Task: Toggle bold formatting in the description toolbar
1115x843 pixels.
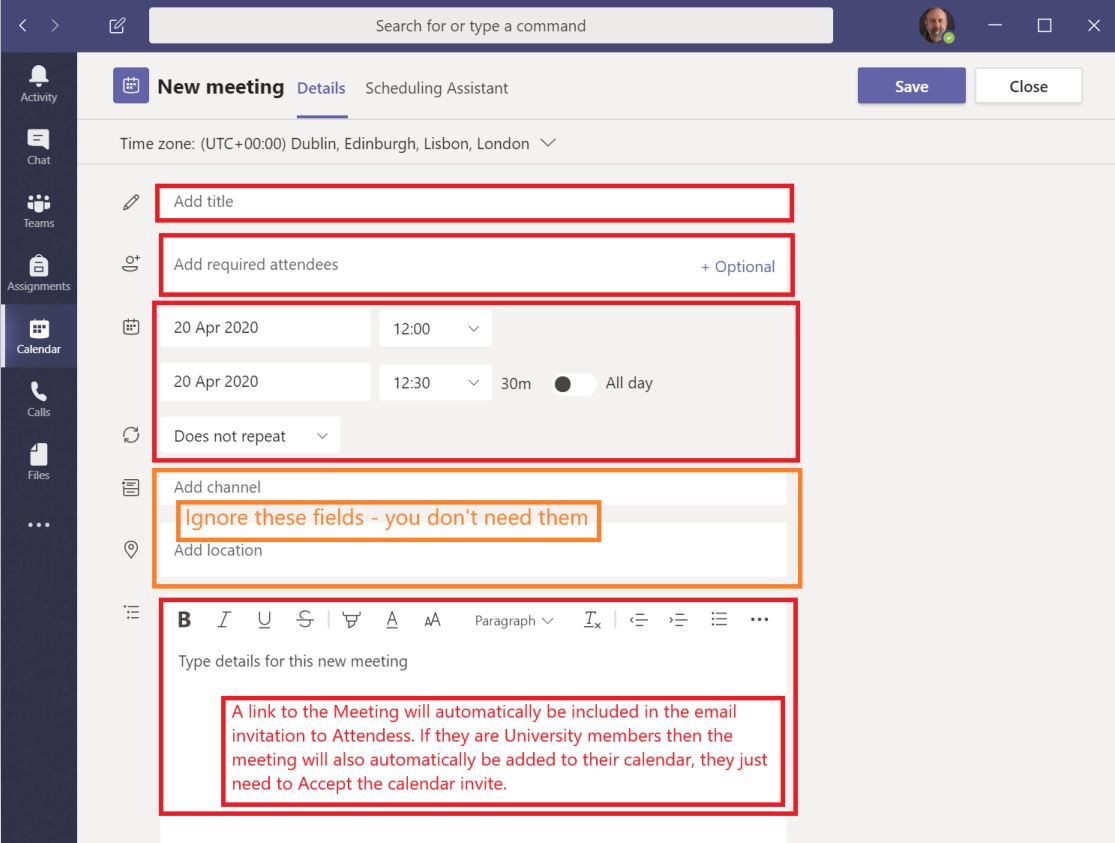Action: click(x=183, y=620)
